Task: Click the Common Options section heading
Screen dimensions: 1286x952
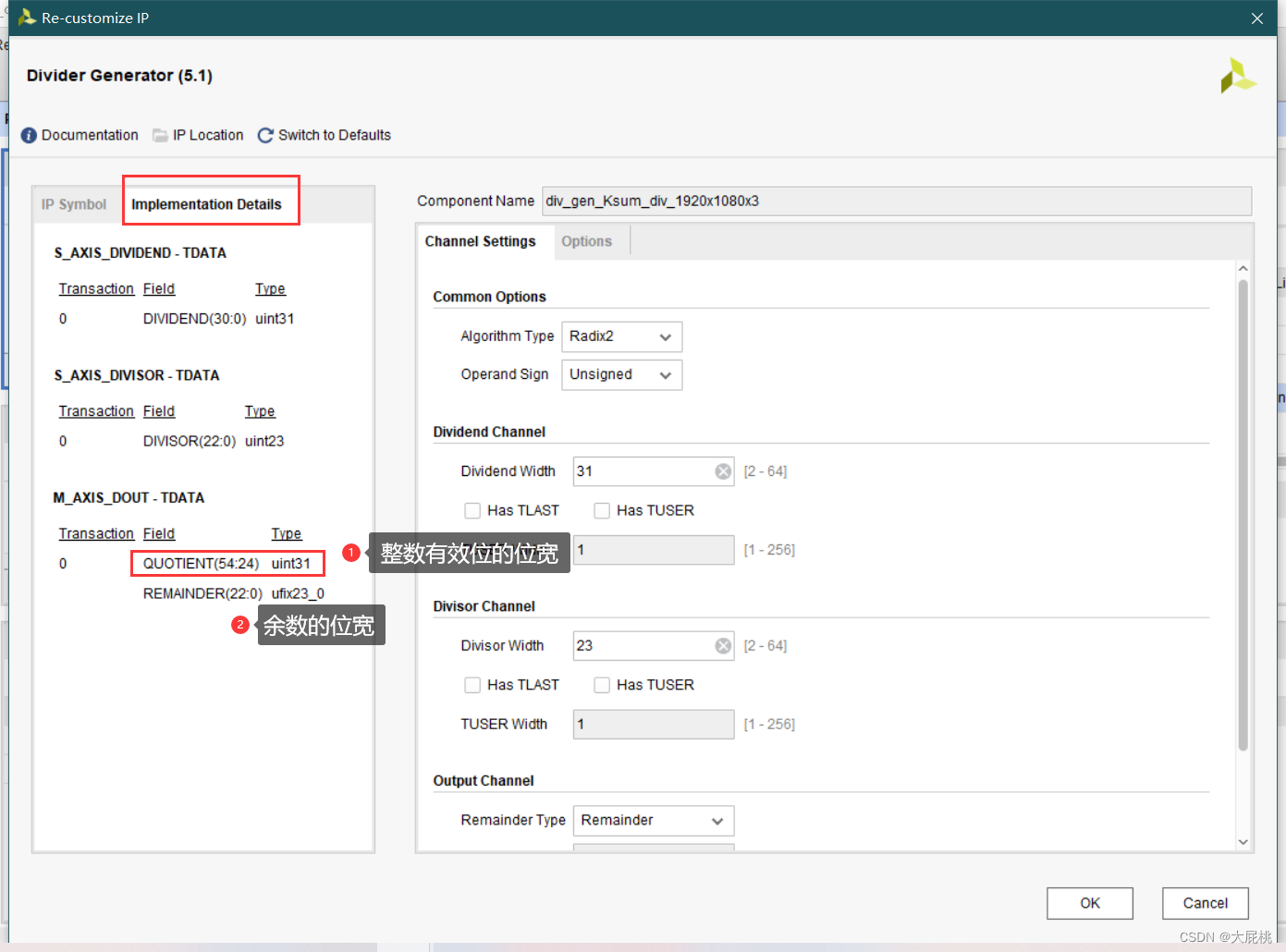Action: click(489, 297)
